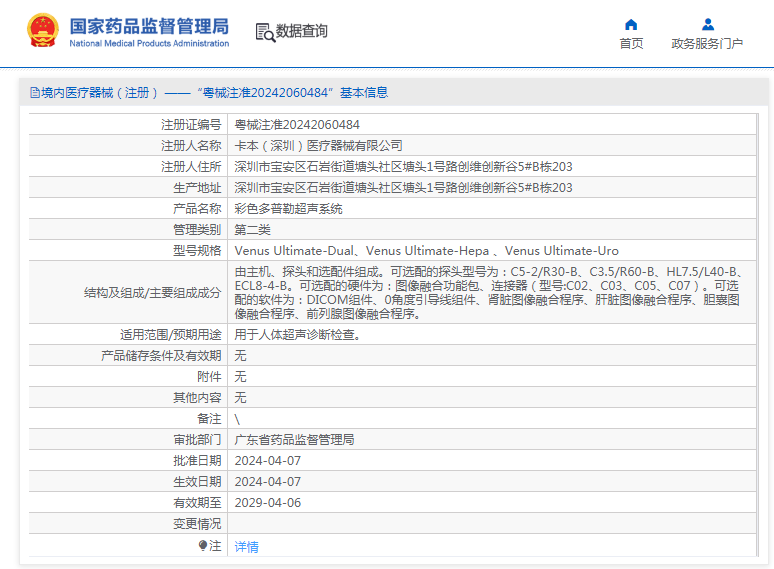Click the 注册人住所 label
Image resolution: width=774 pixels, height=569 pixels.
tap(191, 167)
